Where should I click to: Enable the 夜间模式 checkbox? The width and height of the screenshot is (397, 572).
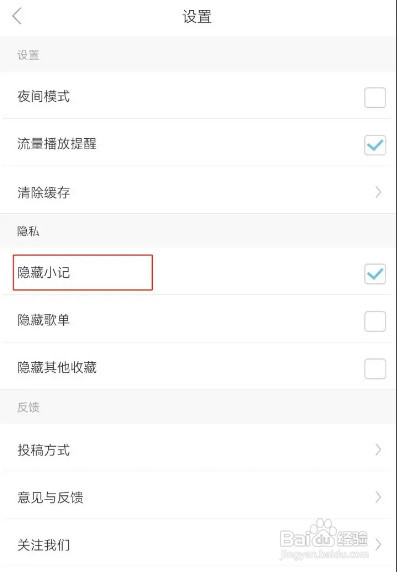[x=375, y=97]
